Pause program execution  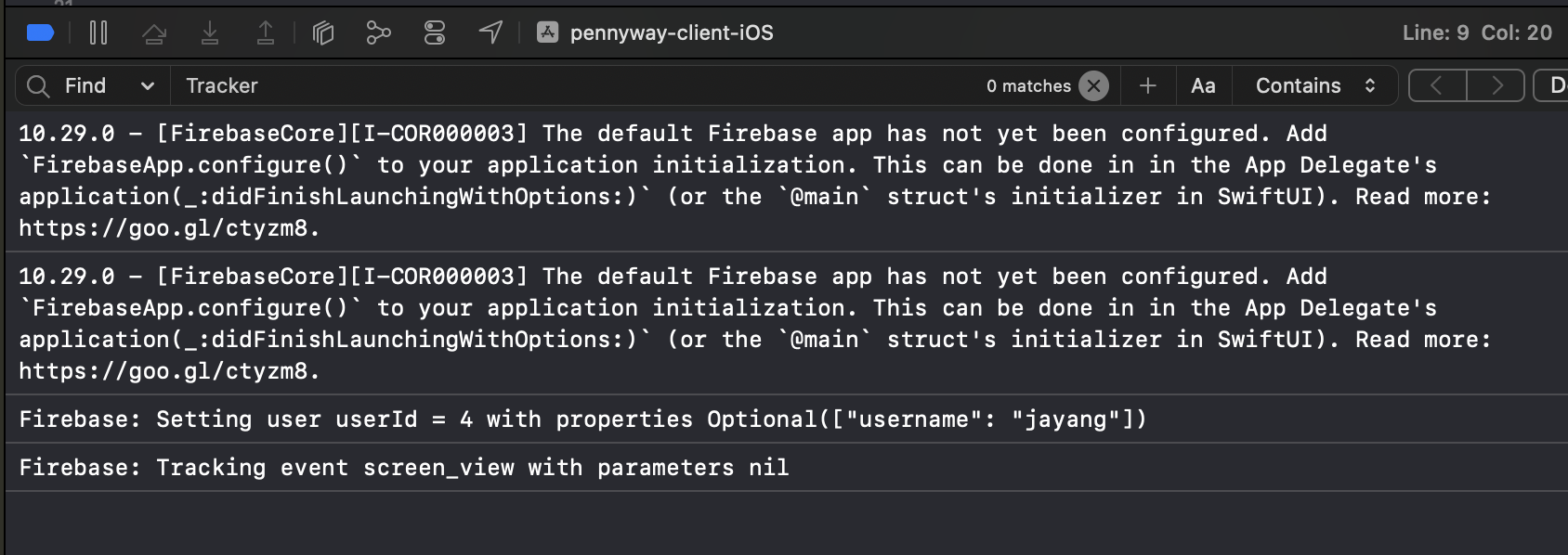click(98, 33)
